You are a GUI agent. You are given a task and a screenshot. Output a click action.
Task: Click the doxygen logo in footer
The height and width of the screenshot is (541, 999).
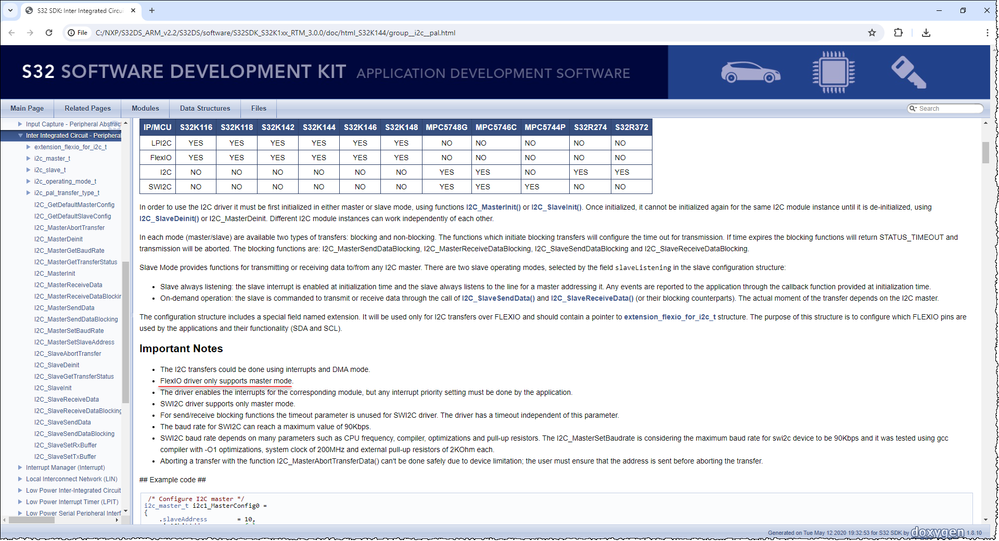pyautogui.click(x=937, y=532)
